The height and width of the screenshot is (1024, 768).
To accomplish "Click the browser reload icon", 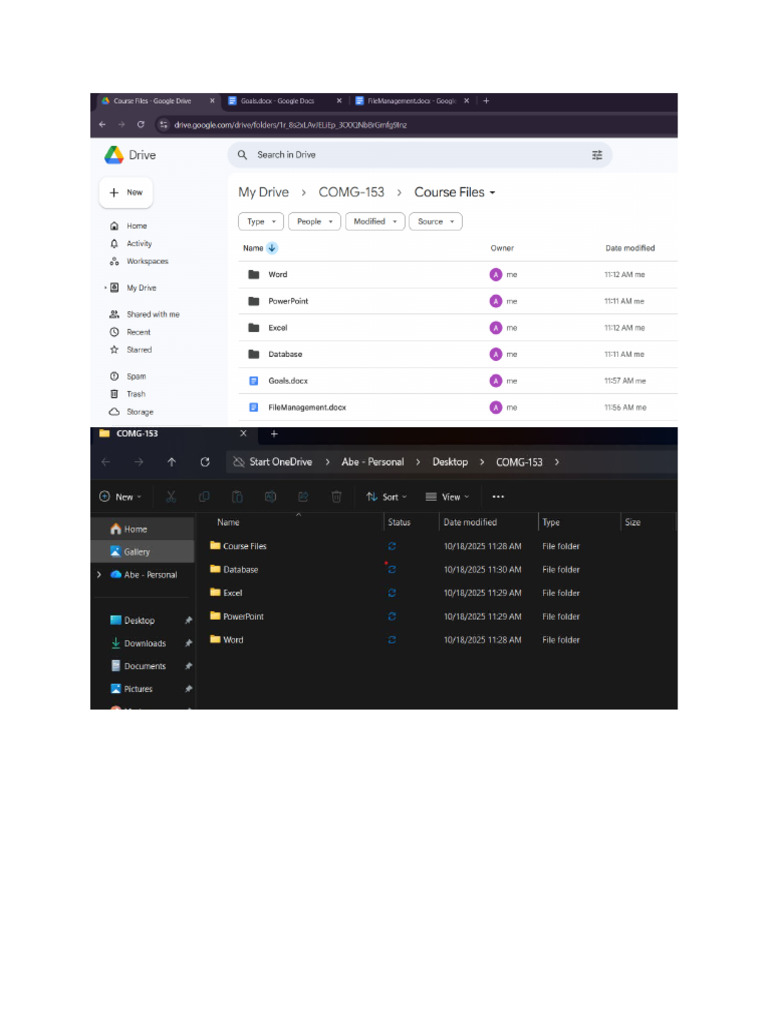I will click(140, 124).
